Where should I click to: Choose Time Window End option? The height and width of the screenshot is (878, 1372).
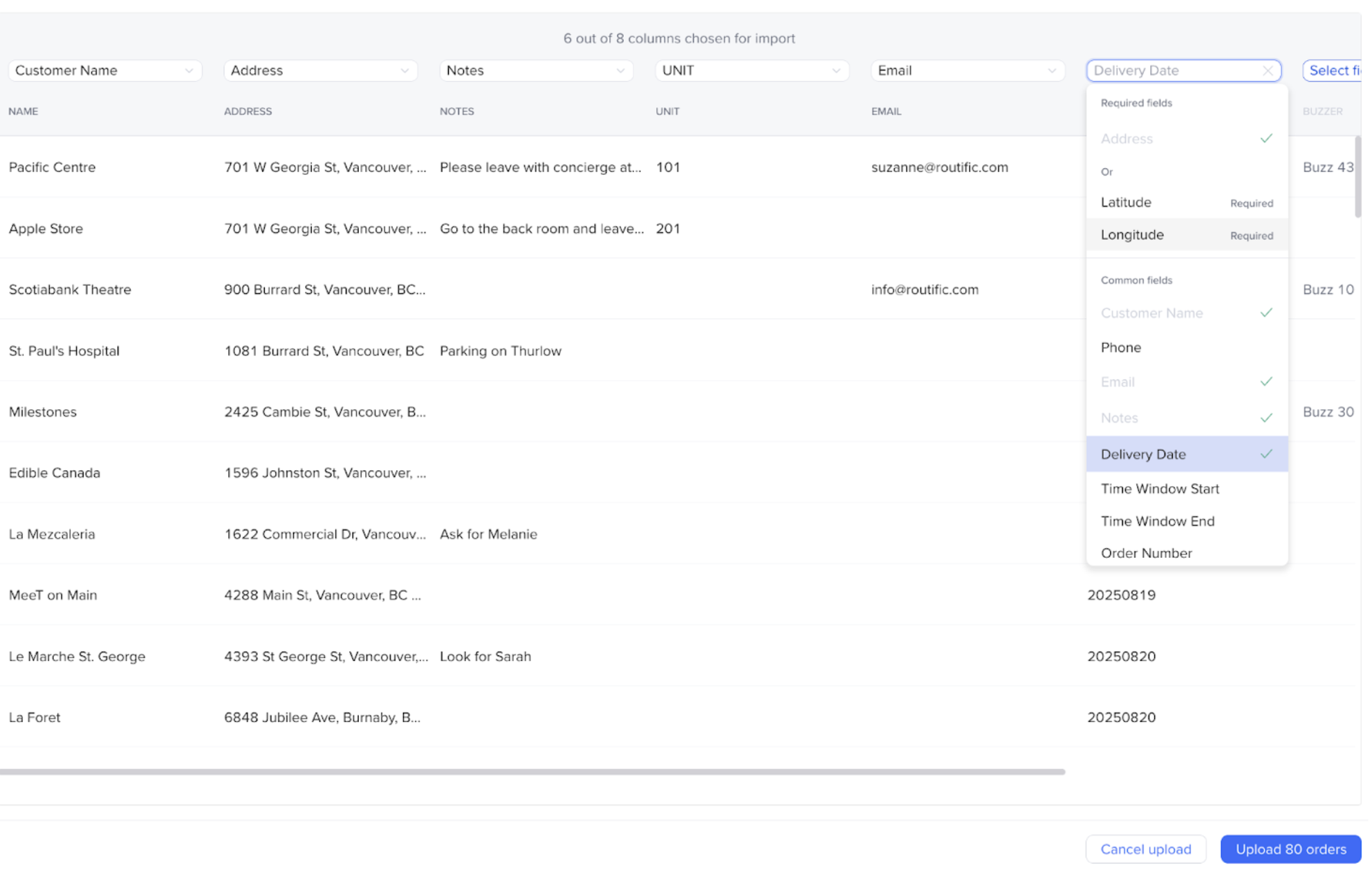pyautogui.click(x=1157, y=521)
